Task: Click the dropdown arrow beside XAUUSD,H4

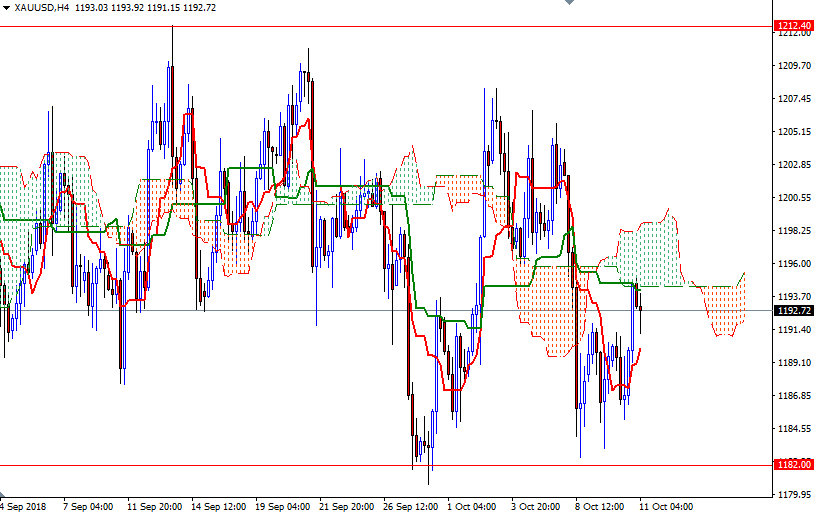Action: tap(7, 7)
